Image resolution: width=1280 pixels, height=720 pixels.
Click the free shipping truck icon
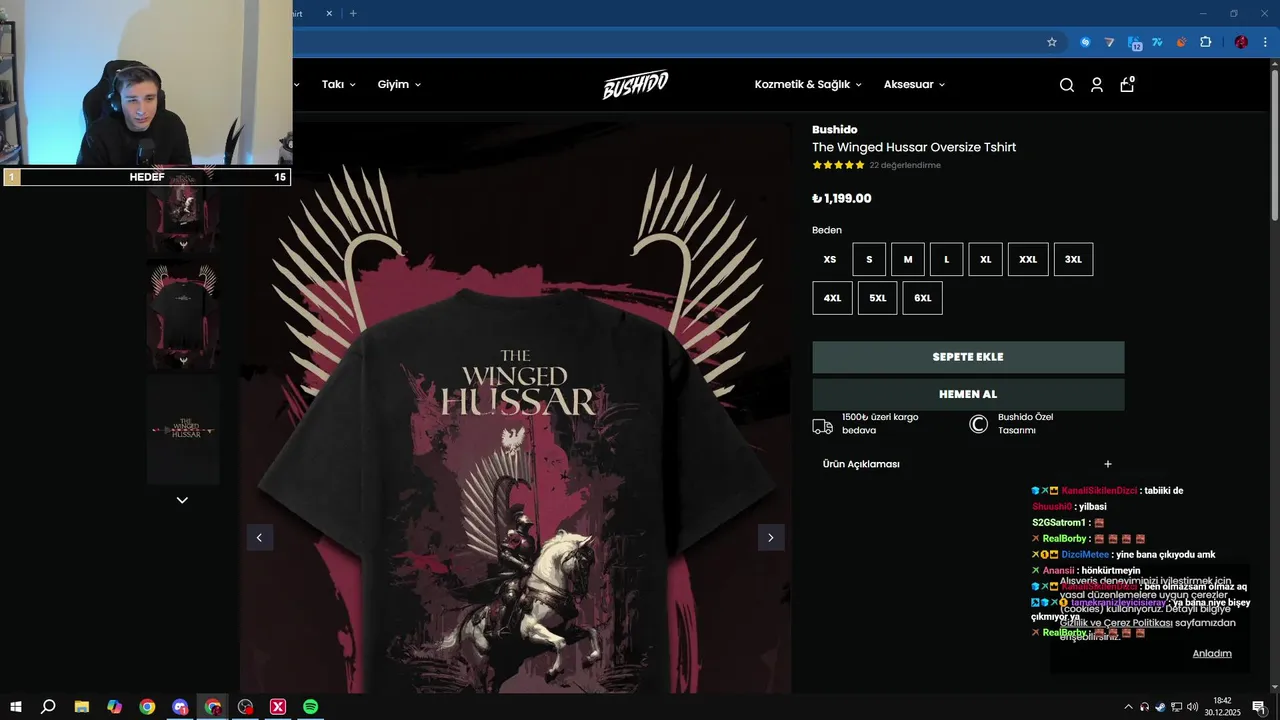pyautogui.click(x=822, y=425)
